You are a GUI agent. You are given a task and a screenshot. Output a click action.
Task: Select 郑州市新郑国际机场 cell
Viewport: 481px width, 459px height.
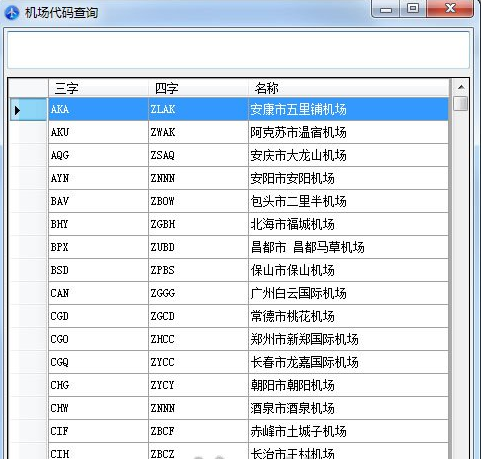click(348, 339)
